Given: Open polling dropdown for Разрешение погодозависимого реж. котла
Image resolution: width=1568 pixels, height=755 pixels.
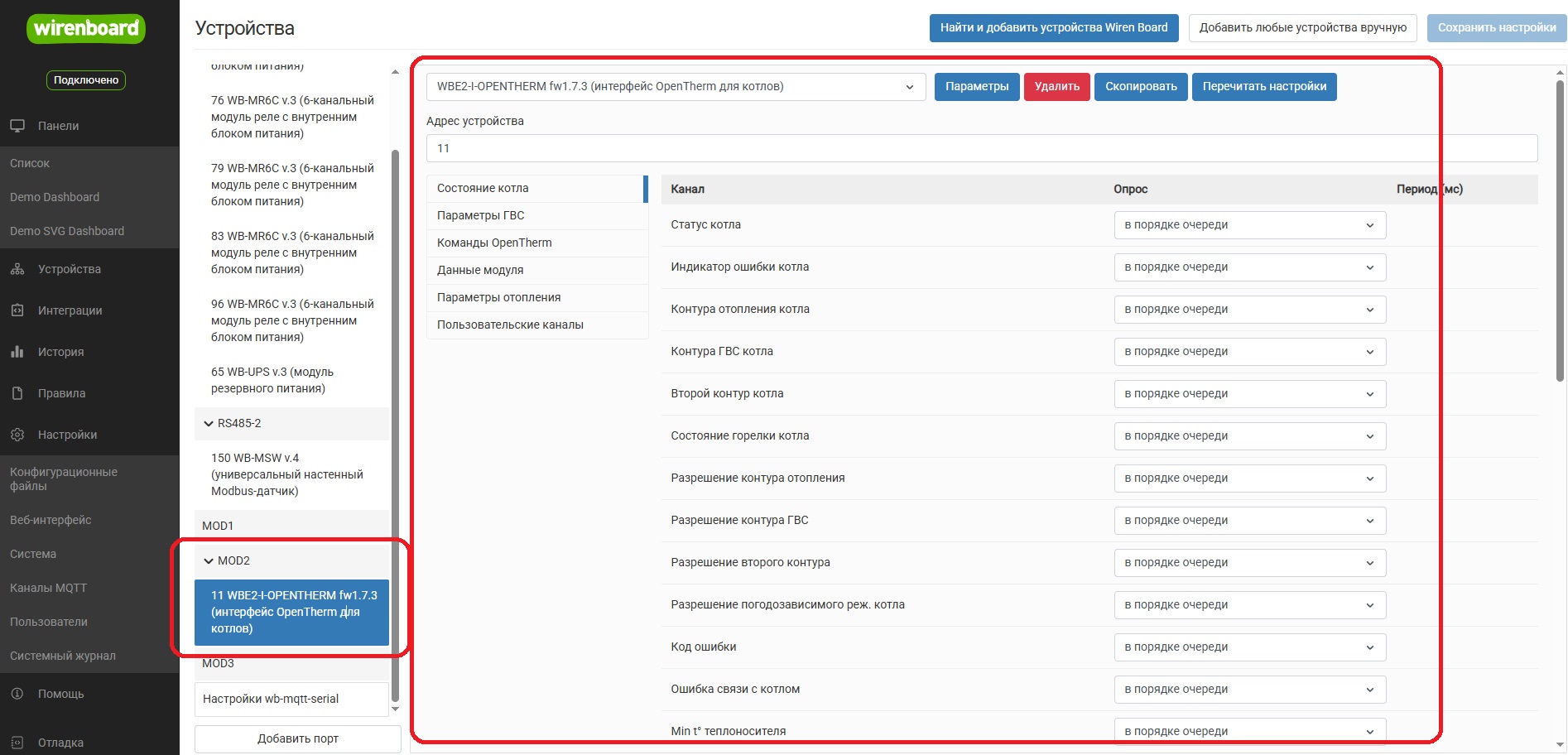Looking at the screenshot, I should (x=1250, y=605).
